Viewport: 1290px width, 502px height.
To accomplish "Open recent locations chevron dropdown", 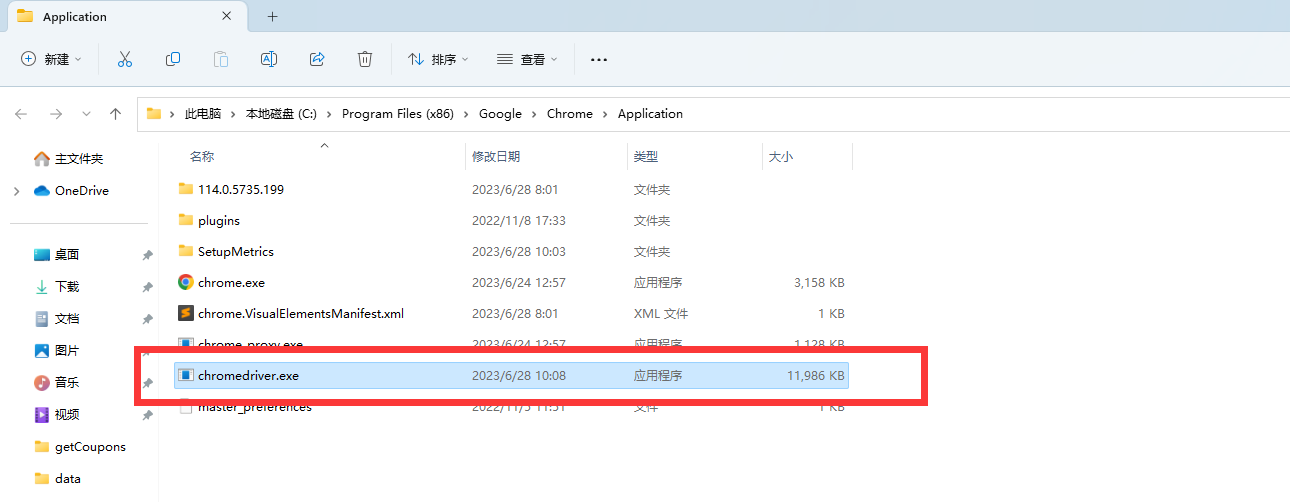I will tap(86, 114).
